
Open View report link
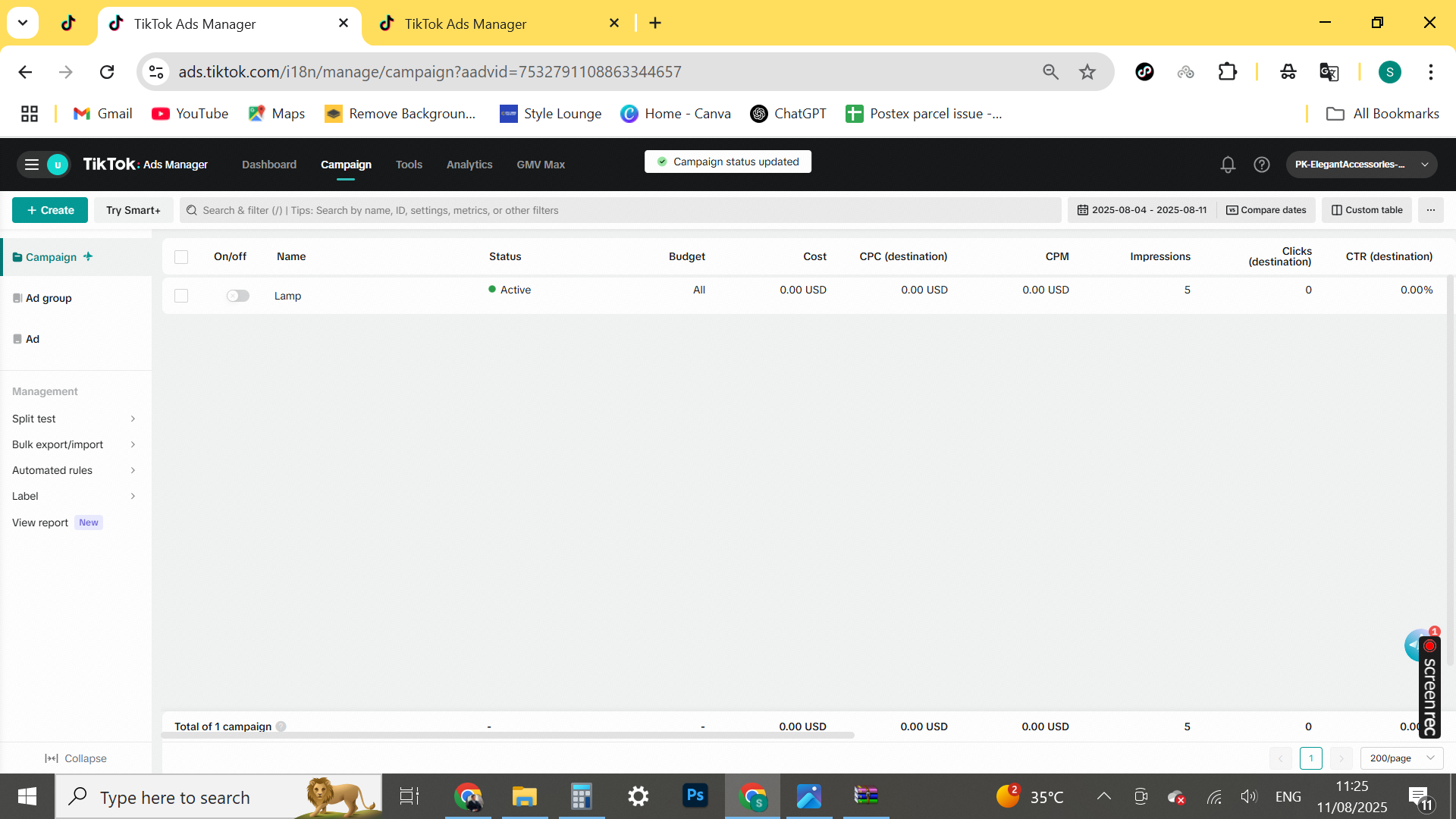click(40, 522)
